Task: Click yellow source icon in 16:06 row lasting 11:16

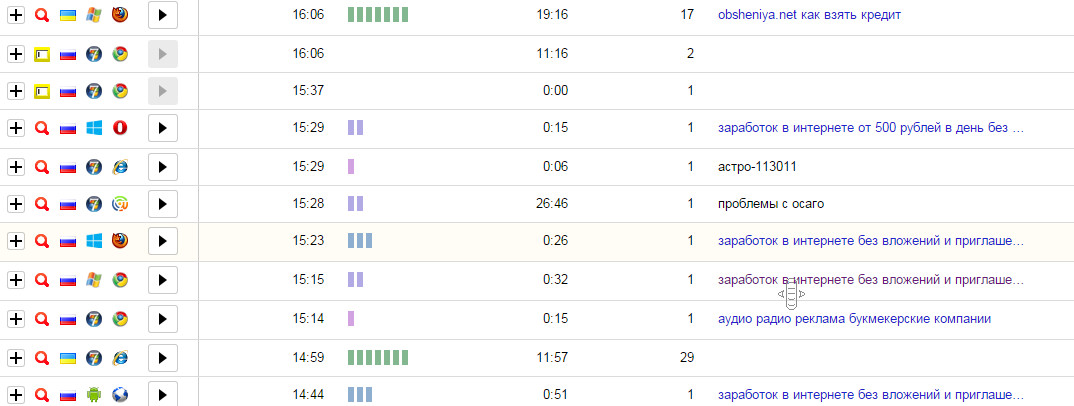Action: pyautogui.click(x=42, y=54)
